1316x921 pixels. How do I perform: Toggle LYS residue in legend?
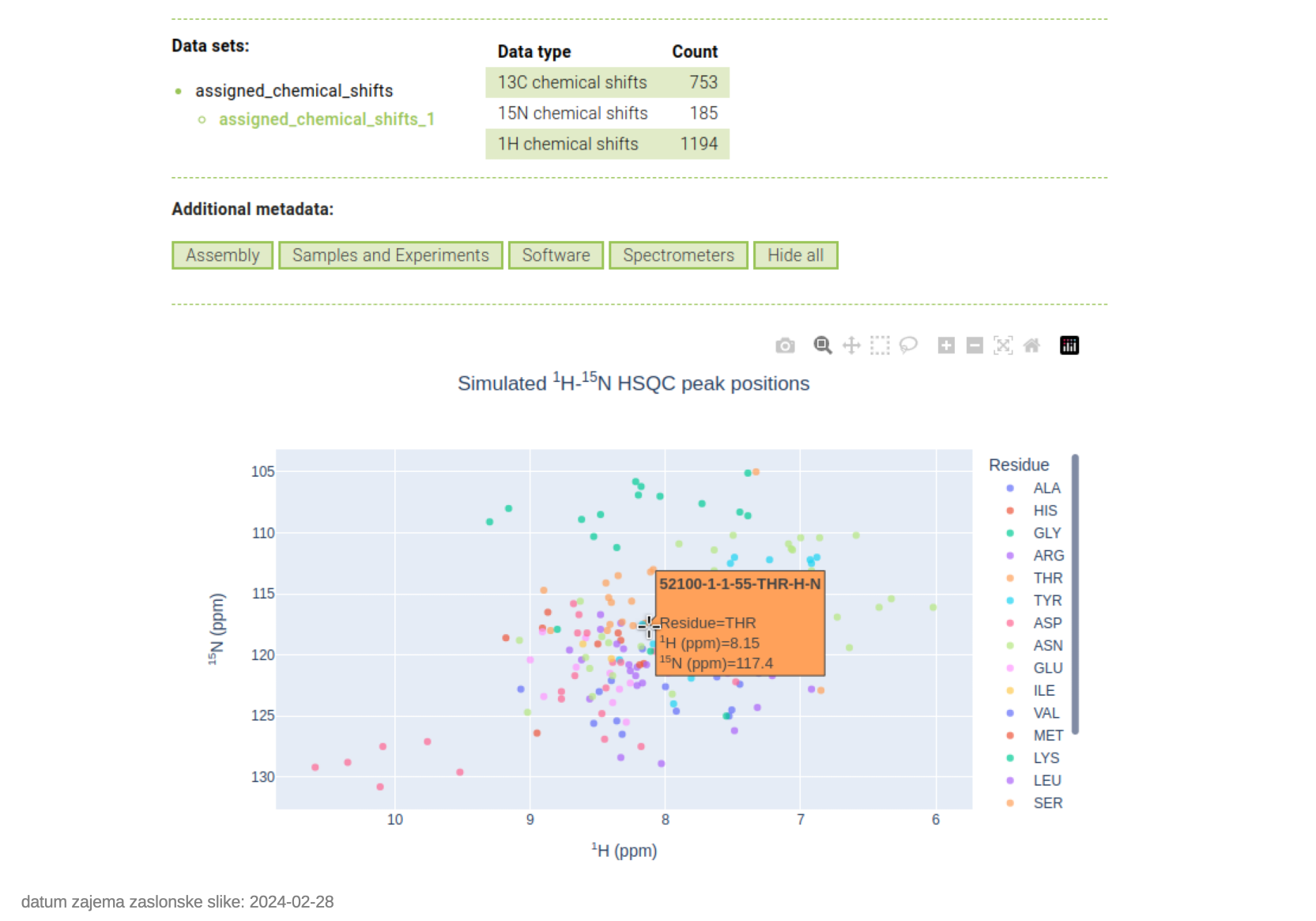[1034, 758]
